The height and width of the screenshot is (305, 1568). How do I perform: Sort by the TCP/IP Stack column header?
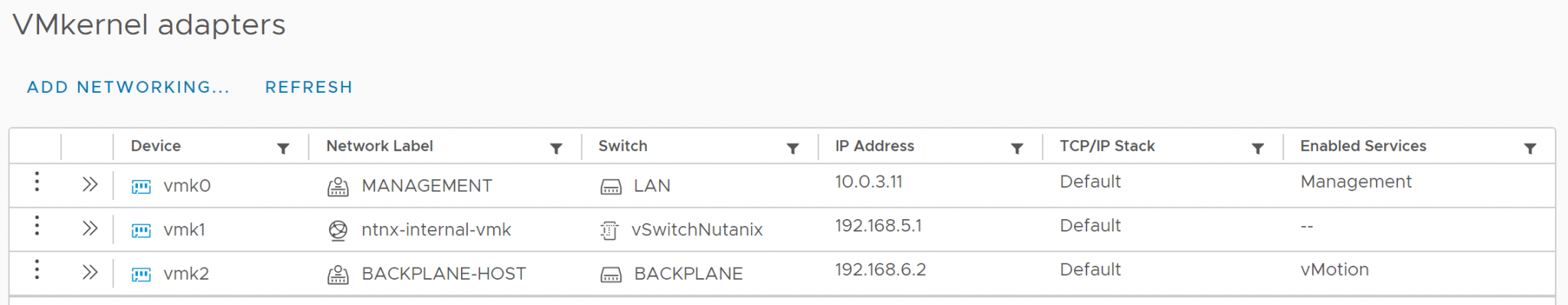(x=1107, y=146)
